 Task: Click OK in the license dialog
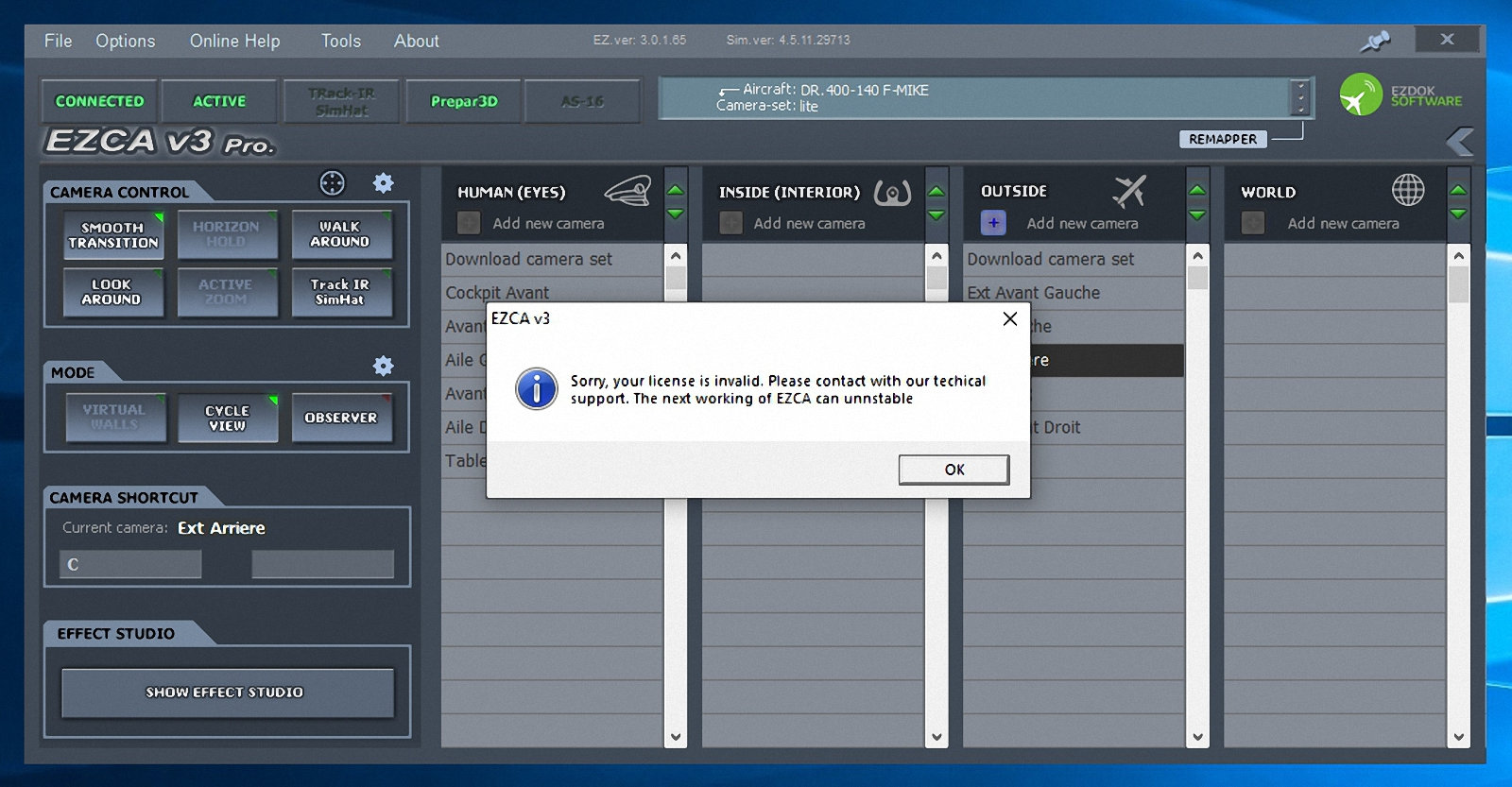(954, 470)
